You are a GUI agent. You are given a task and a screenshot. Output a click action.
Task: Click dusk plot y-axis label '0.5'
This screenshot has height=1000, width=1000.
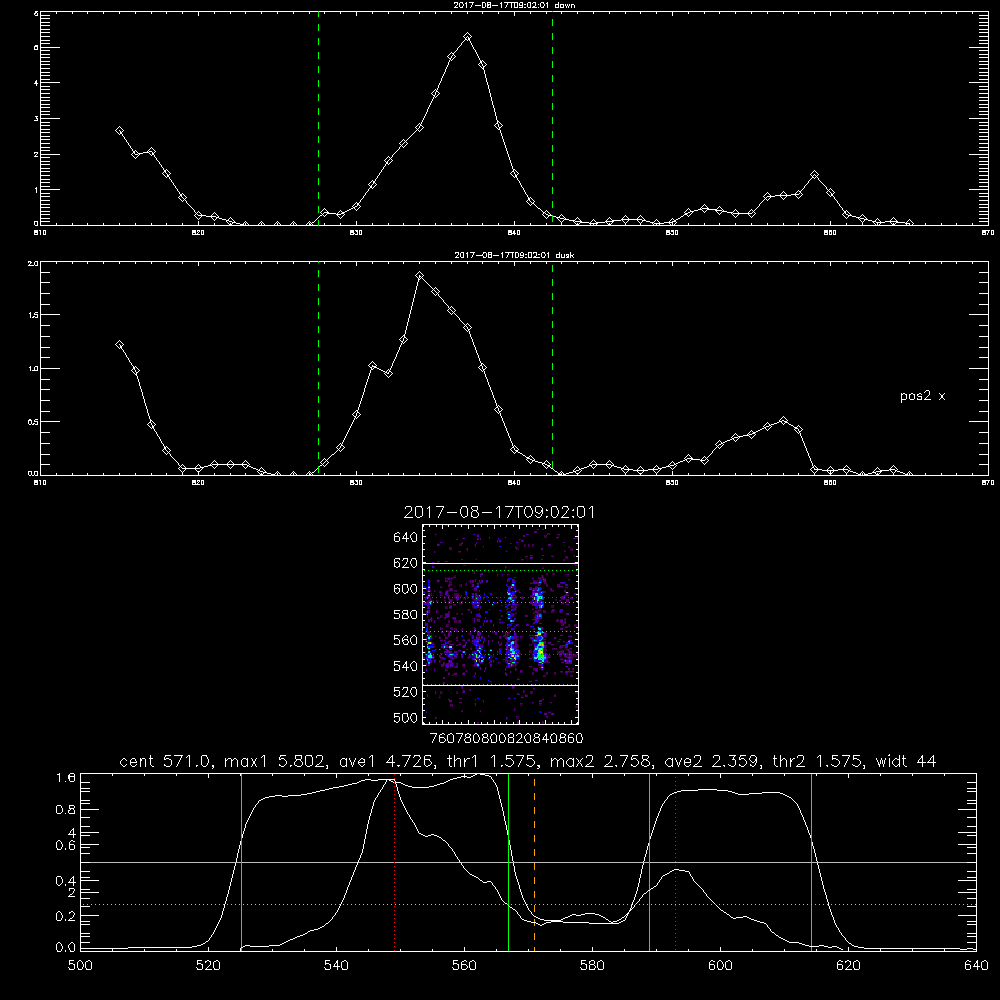click(34, 422)
